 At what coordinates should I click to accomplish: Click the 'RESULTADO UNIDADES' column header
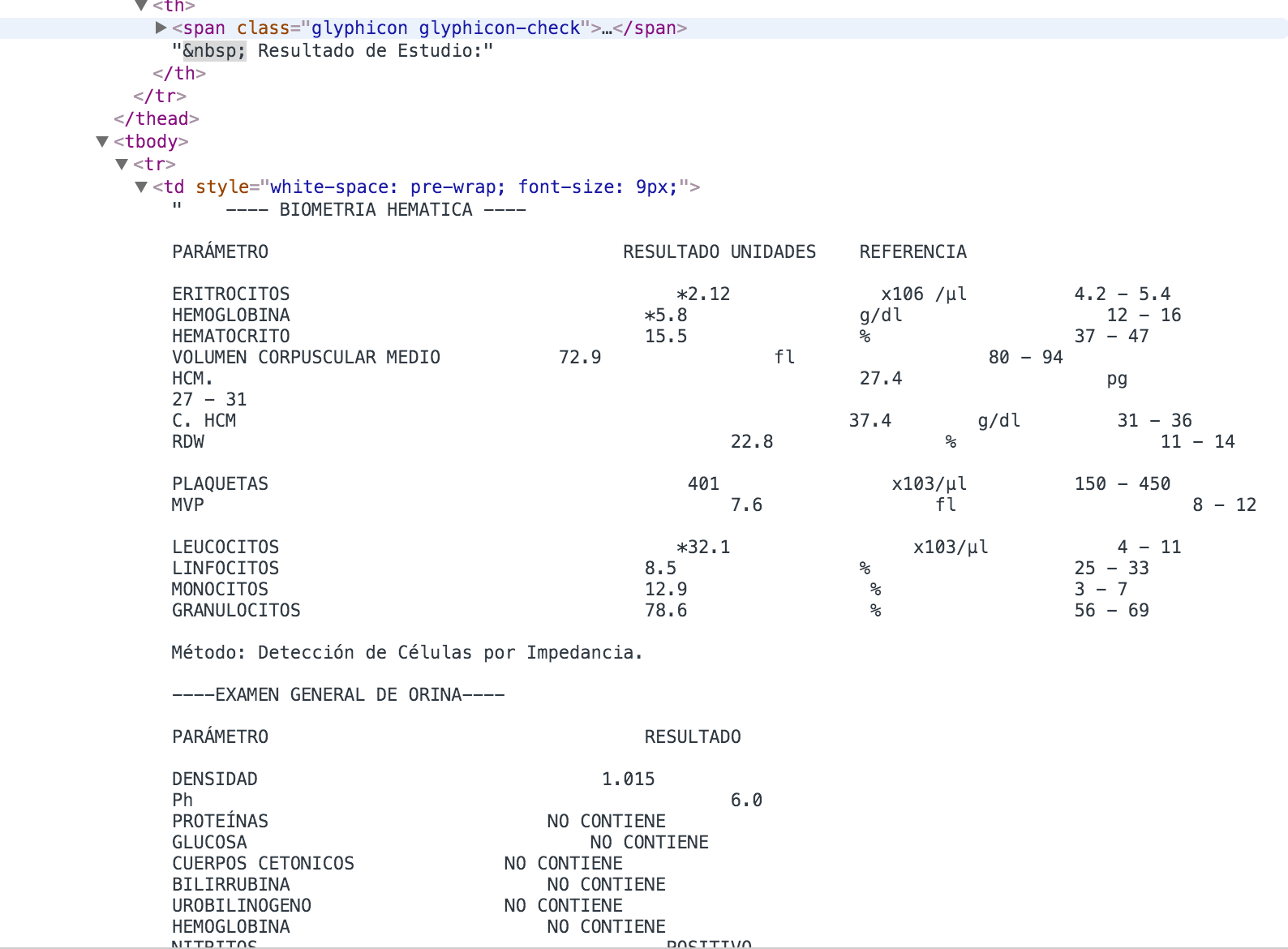[719, 251]
